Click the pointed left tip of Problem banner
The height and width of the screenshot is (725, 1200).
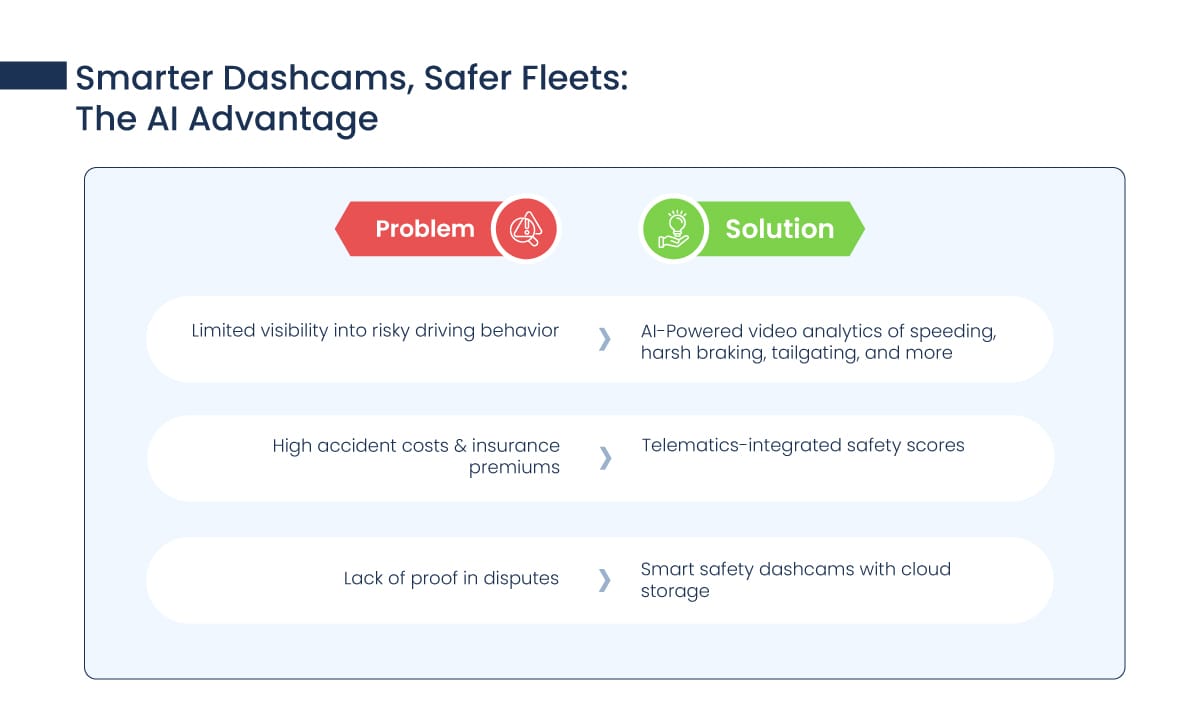(x=342, y=229)
